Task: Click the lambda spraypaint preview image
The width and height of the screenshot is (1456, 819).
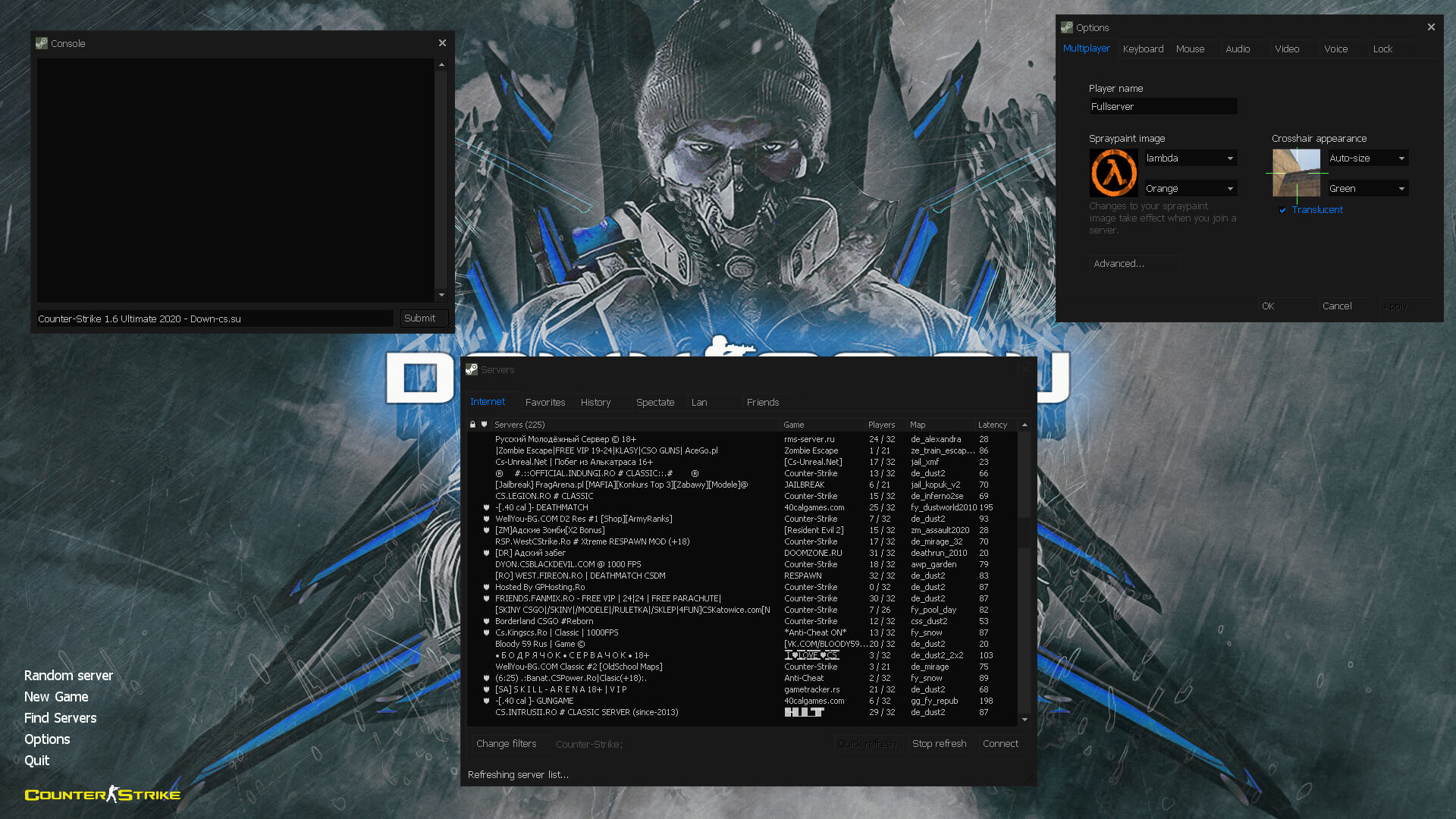Action: pyautogui.click(x=1113, y=173)
